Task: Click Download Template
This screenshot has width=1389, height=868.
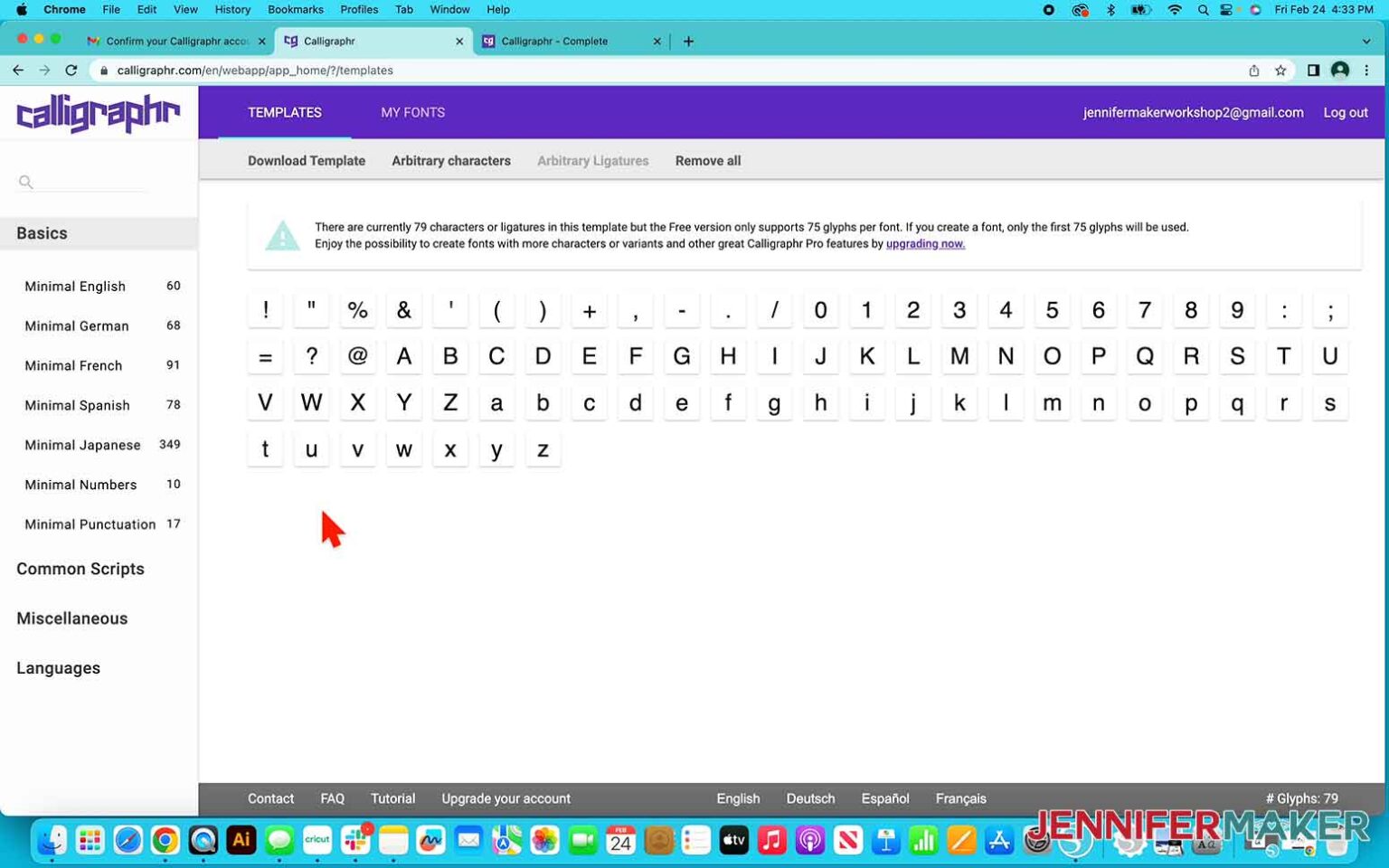Action: 307,161
